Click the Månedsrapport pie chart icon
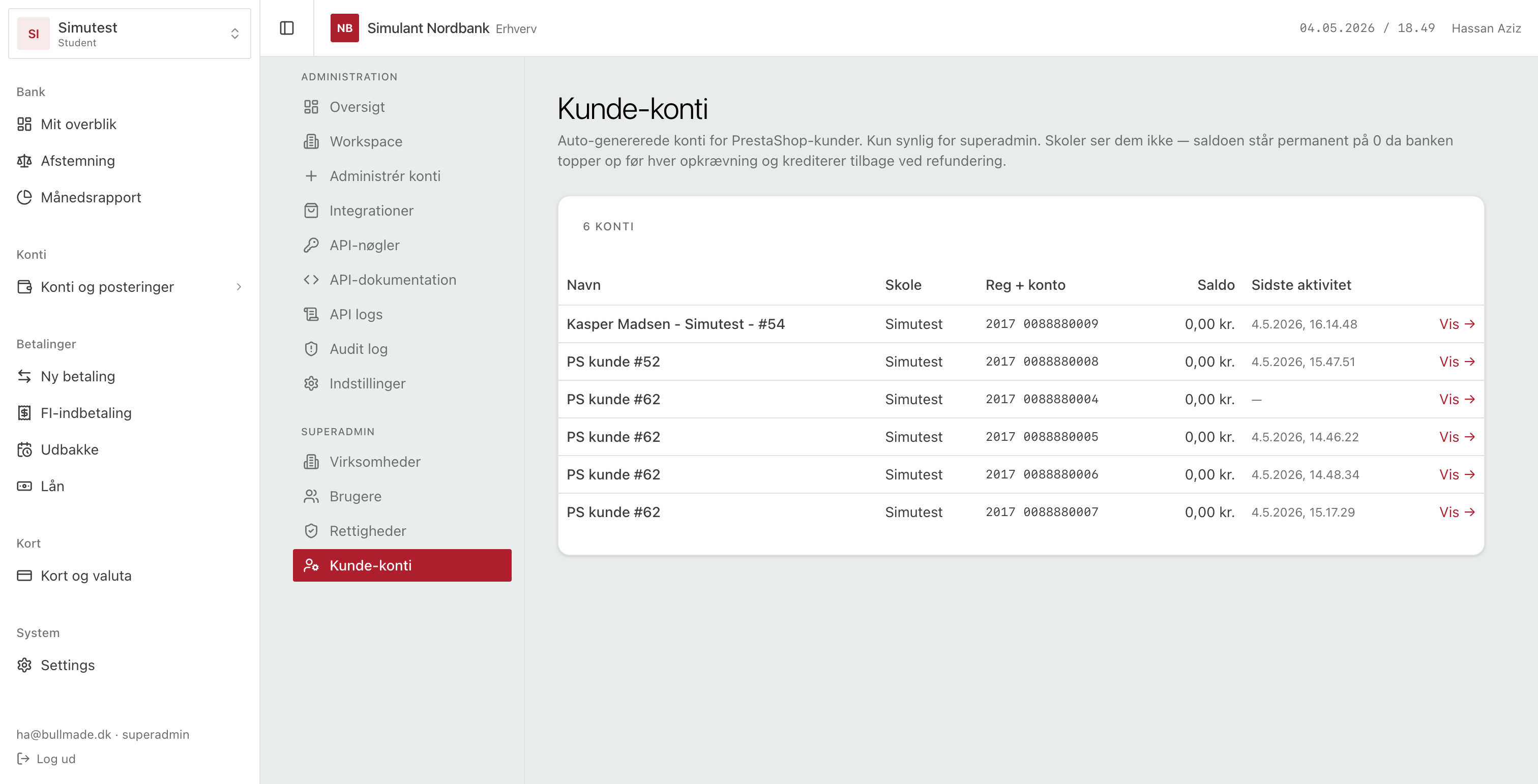 tap(24, 197)
